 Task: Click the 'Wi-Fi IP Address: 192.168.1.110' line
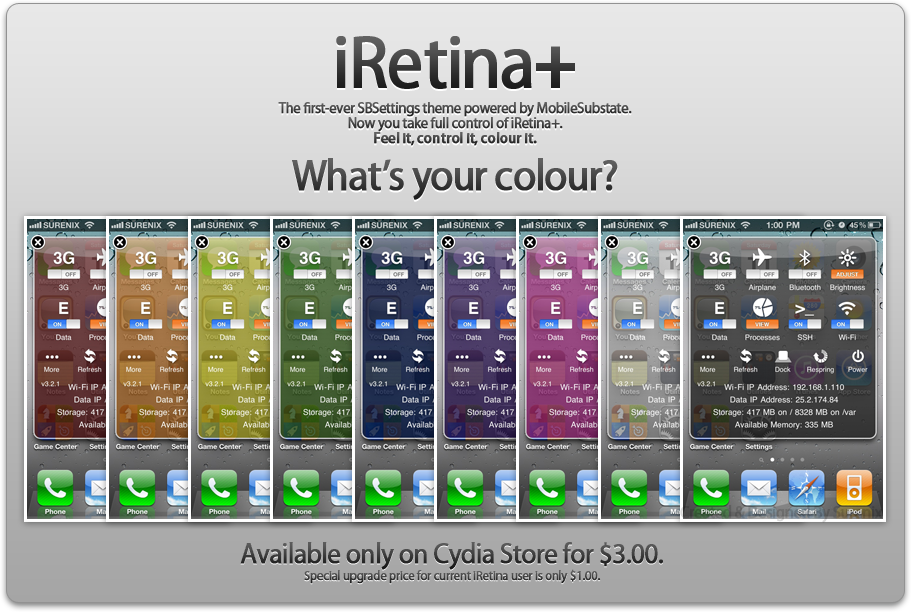point(784,386)
